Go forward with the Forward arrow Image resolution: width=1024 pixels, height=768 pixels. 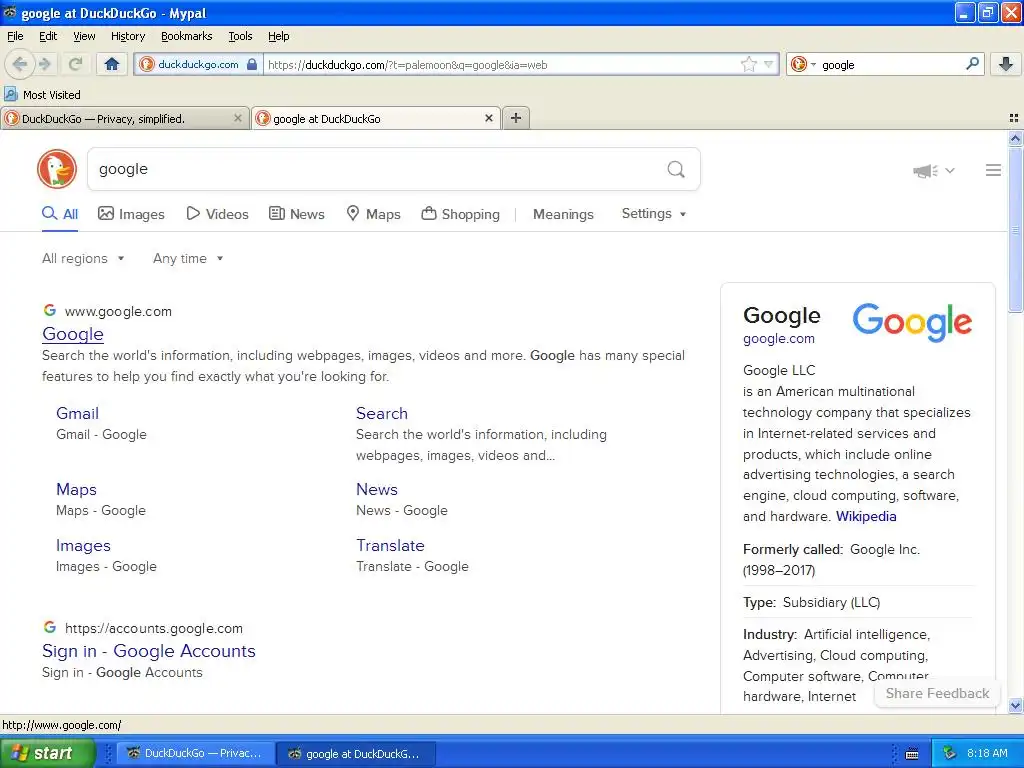(45, 64)
